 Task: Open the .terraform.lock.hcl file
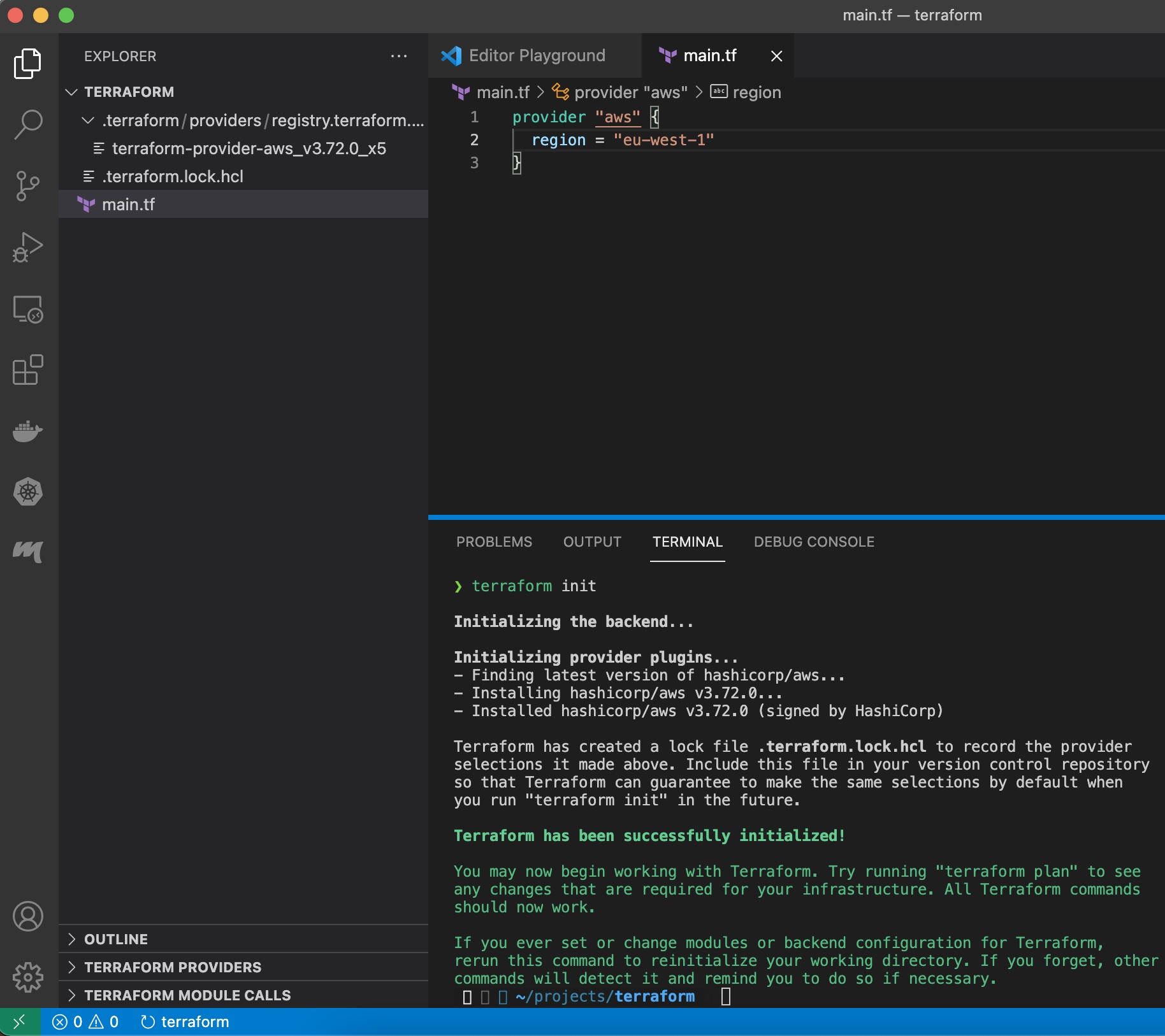[243, 176]
